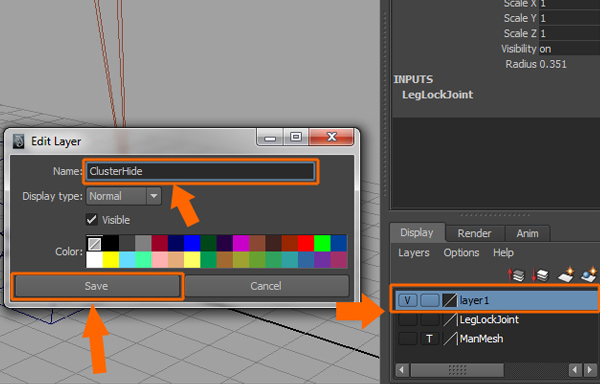This screenshot has width=600, height=384.
Task: Open the Display type dropdown
Action: click(x=124, y=196)
